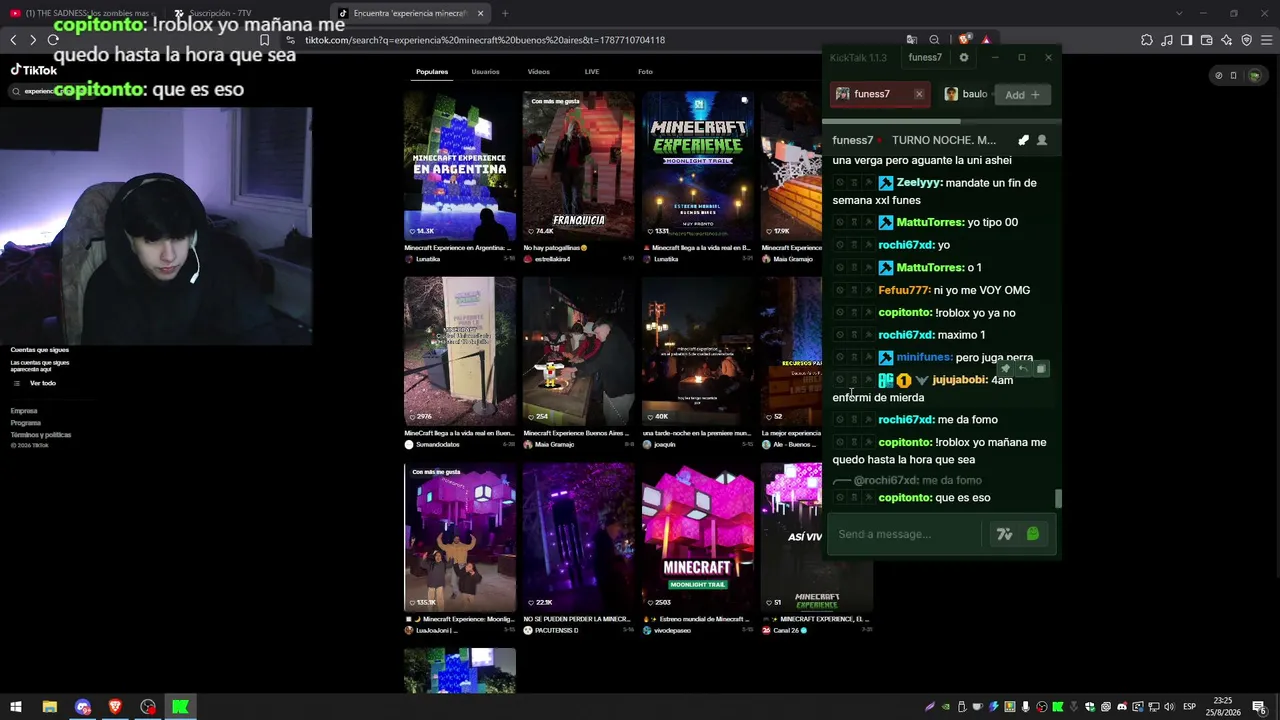This screenshot has width=1280, height=720.
Task: Open the 7TV emote picker
Action: [x=1004, y=534]
